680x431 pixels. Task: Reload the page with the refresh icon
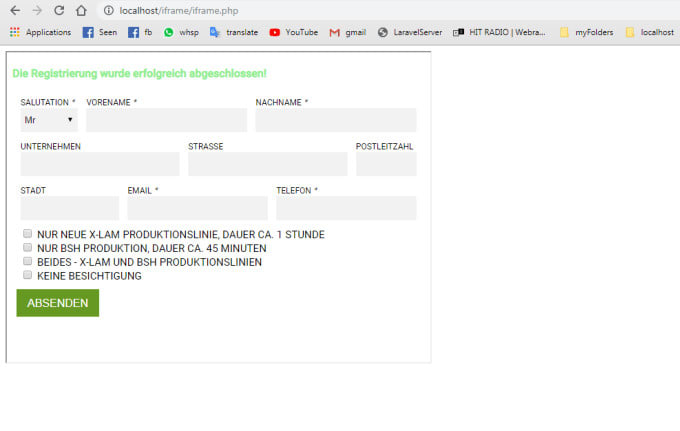(59, 10)
